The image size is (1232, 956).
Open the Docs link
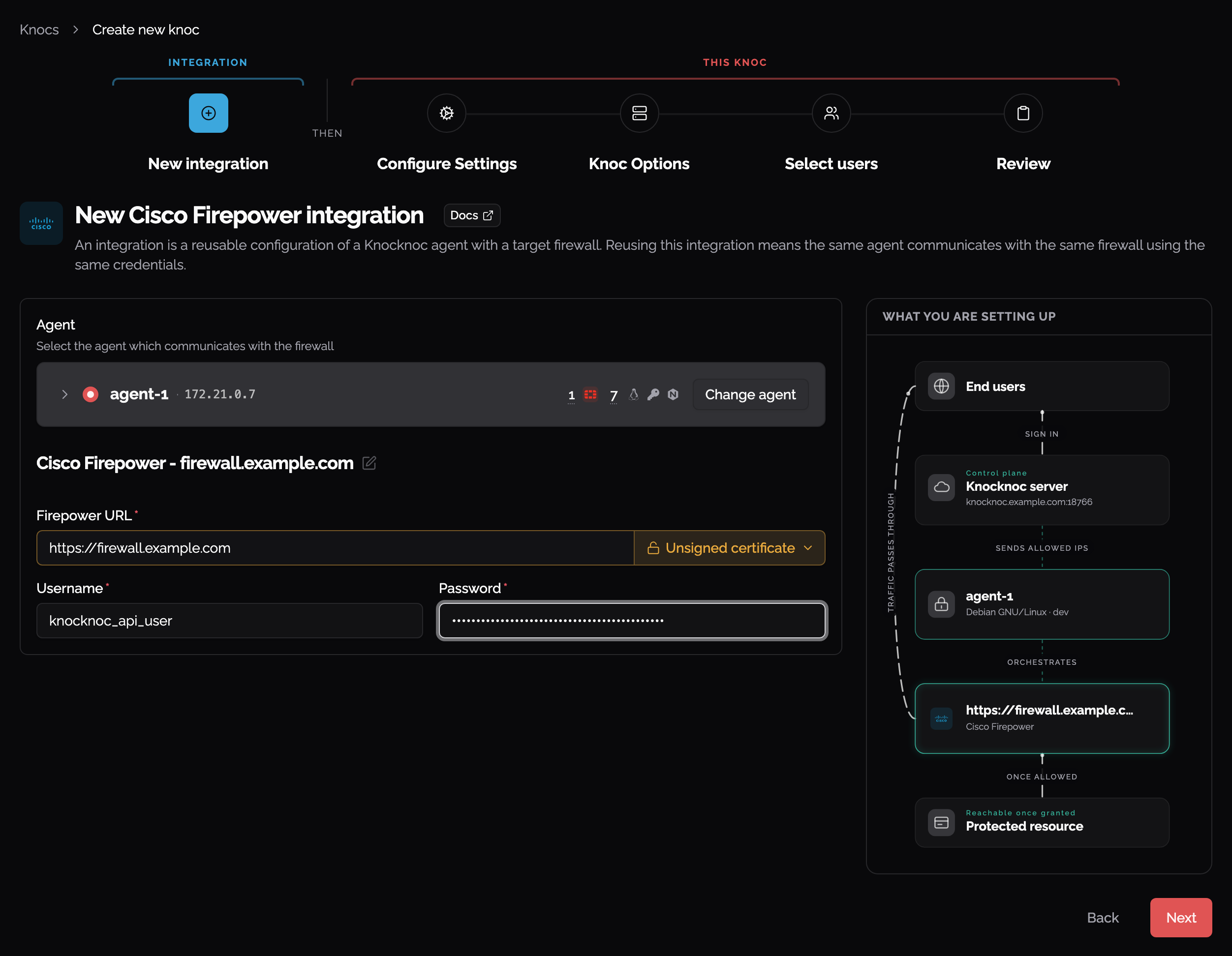tap(471, 215)
